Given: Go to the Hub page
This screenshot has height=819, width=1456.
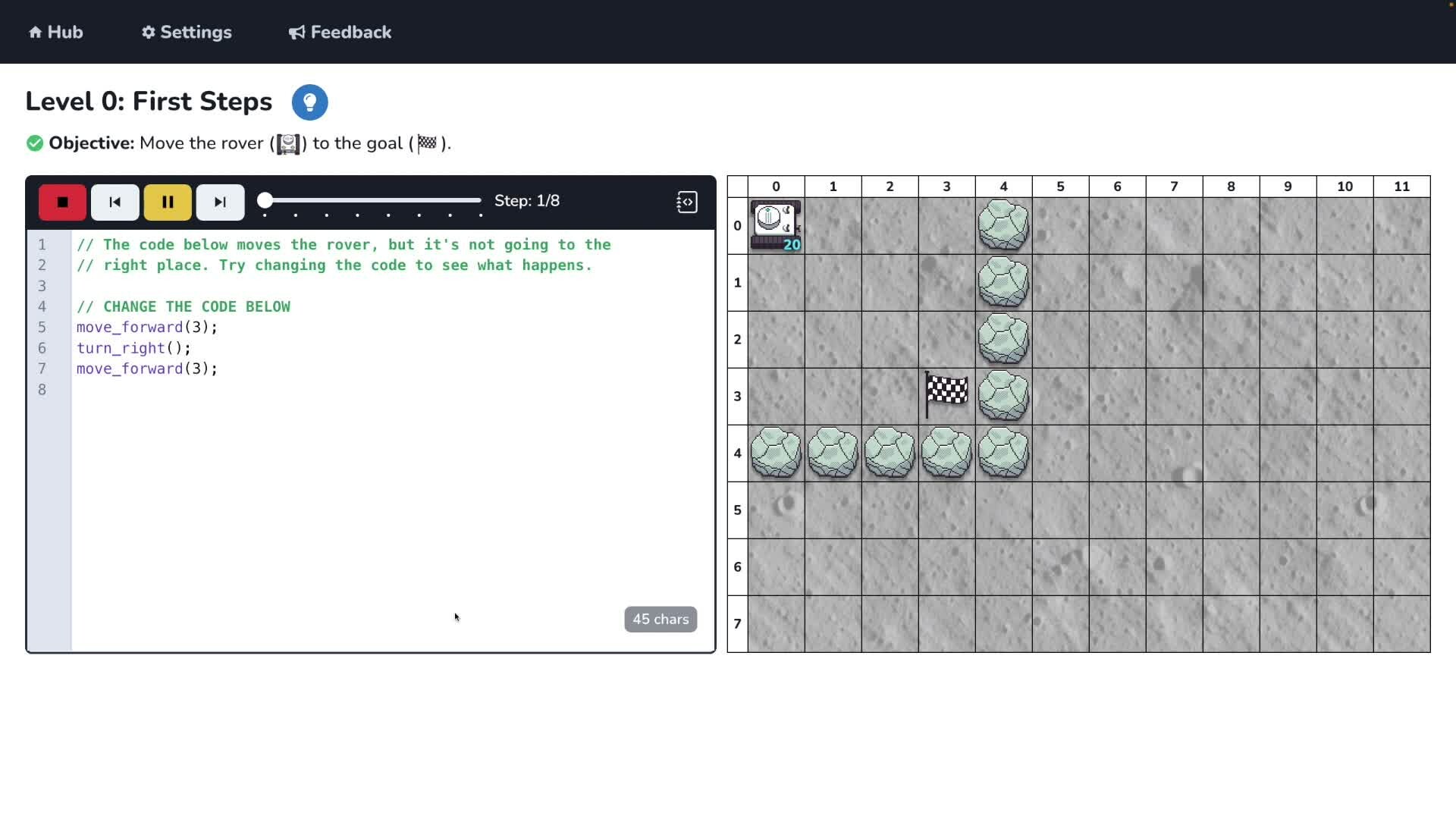Looking at the screenshot, I should click(x=55, y=32).
